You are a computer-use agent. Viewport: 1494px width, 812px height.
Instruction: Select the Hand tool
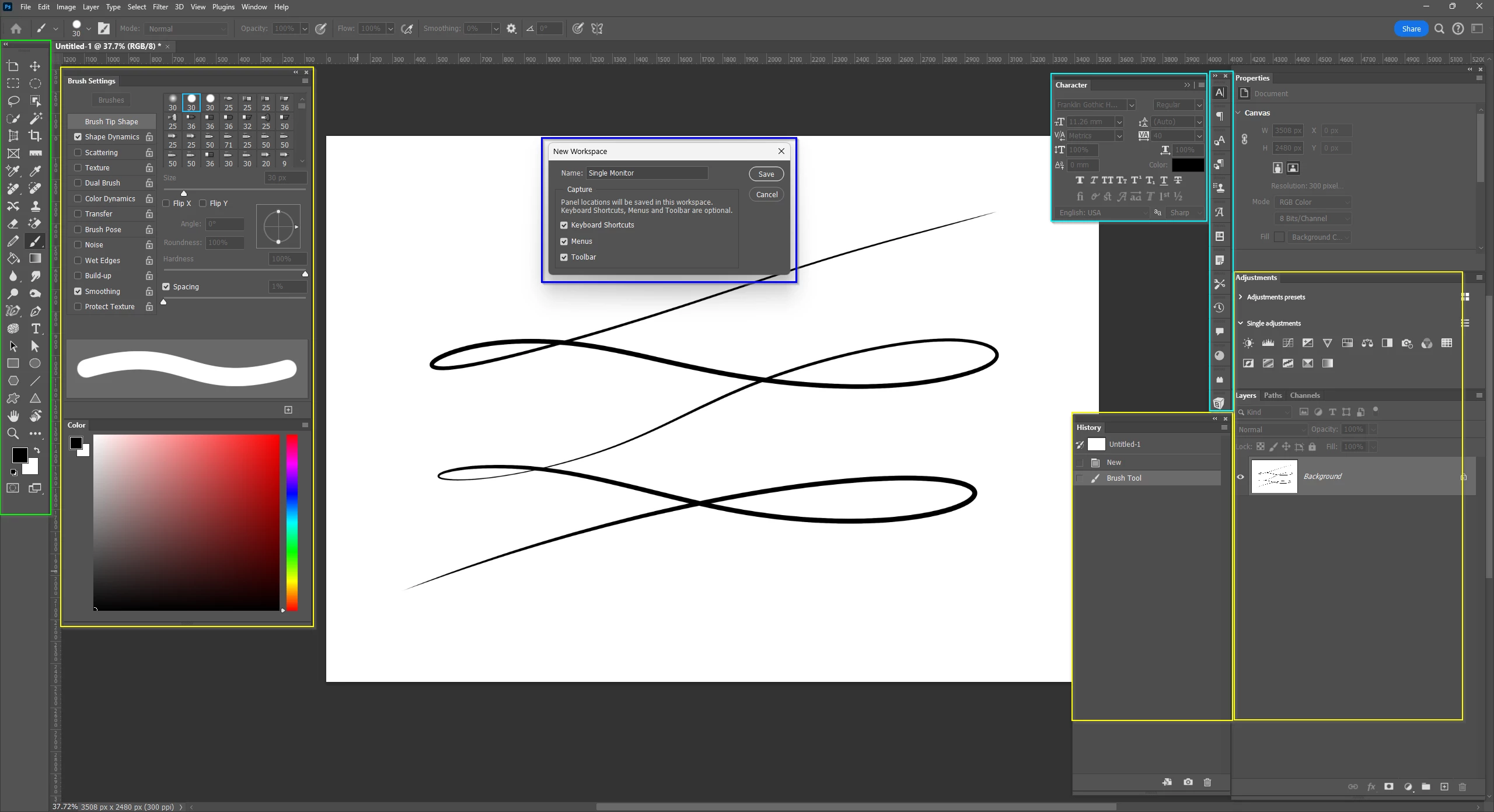[x=13, y=416]
